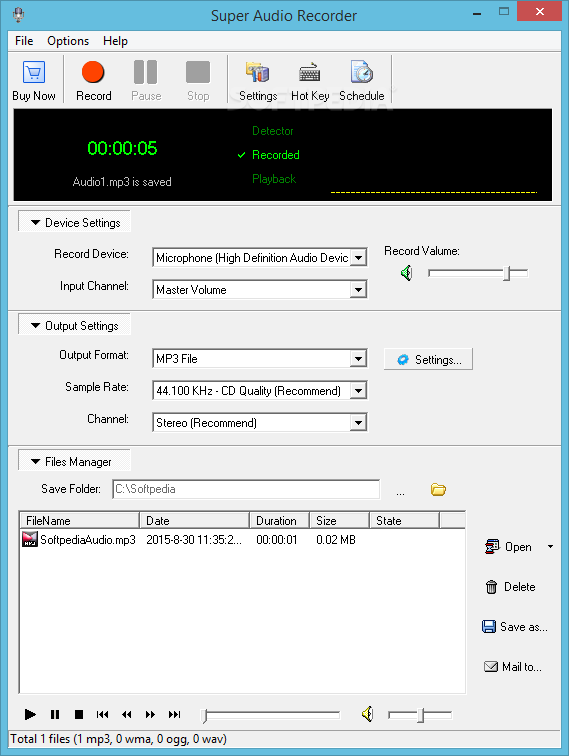Viewport: 569px width, 756px height.
Task: Click the MP3 icon of SoftpediaAudio.mp3
Action: (30, 539)
